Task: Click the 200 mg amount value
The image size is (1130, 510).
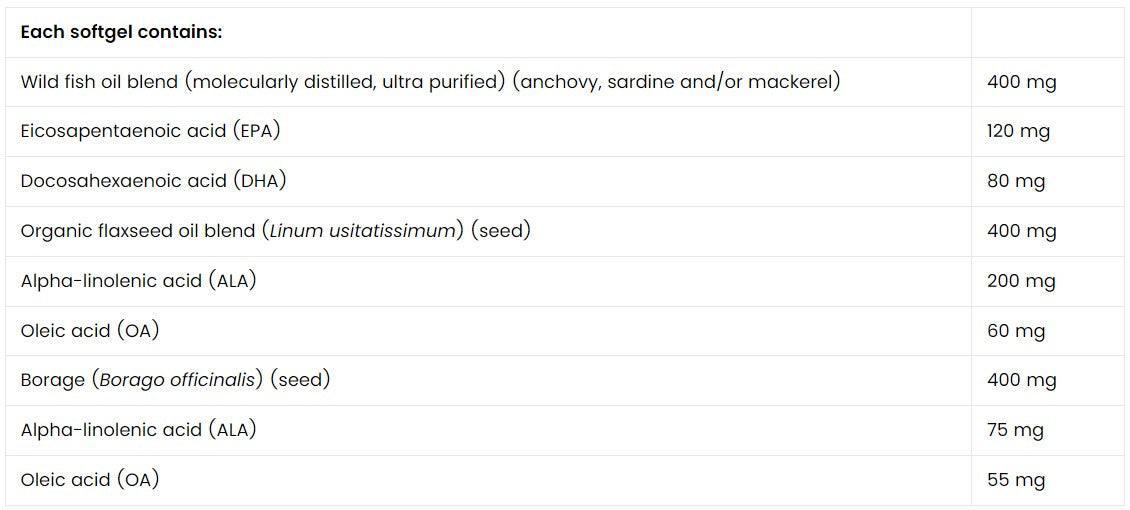Action: 1021,281
